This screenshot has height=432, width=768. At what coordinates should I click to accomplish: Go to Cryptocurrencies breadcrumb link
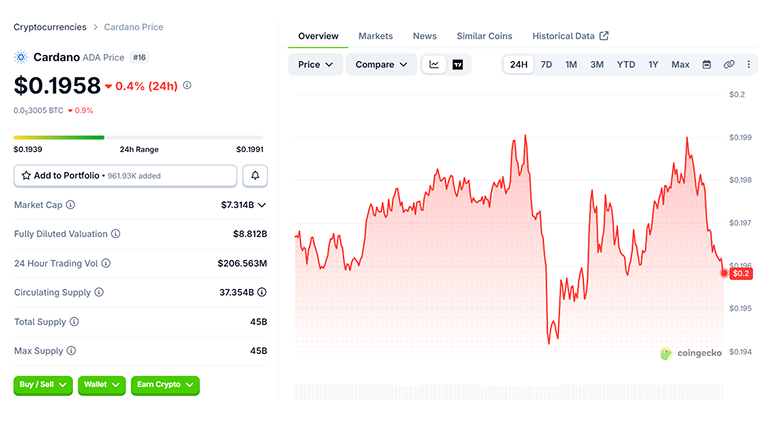(x=49, y=27)
